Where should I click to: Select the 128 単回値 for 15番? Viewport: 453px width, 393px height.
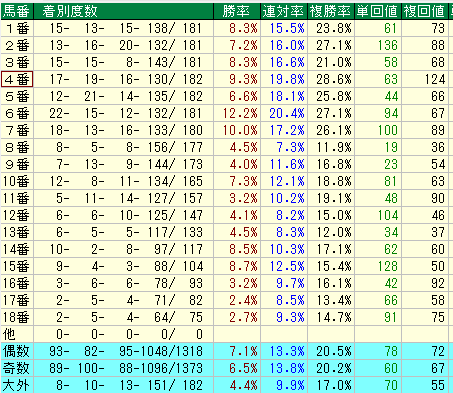(388, 267)
